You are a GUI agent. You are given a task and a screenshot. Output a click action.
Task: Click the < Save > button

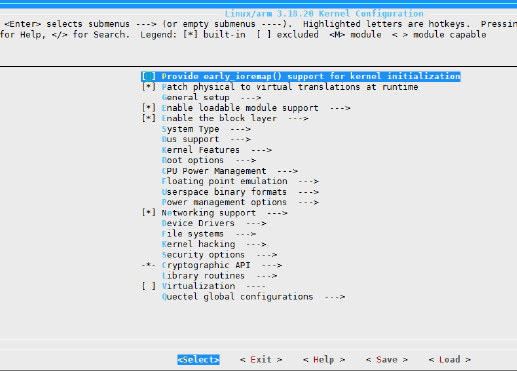[387, 360]
